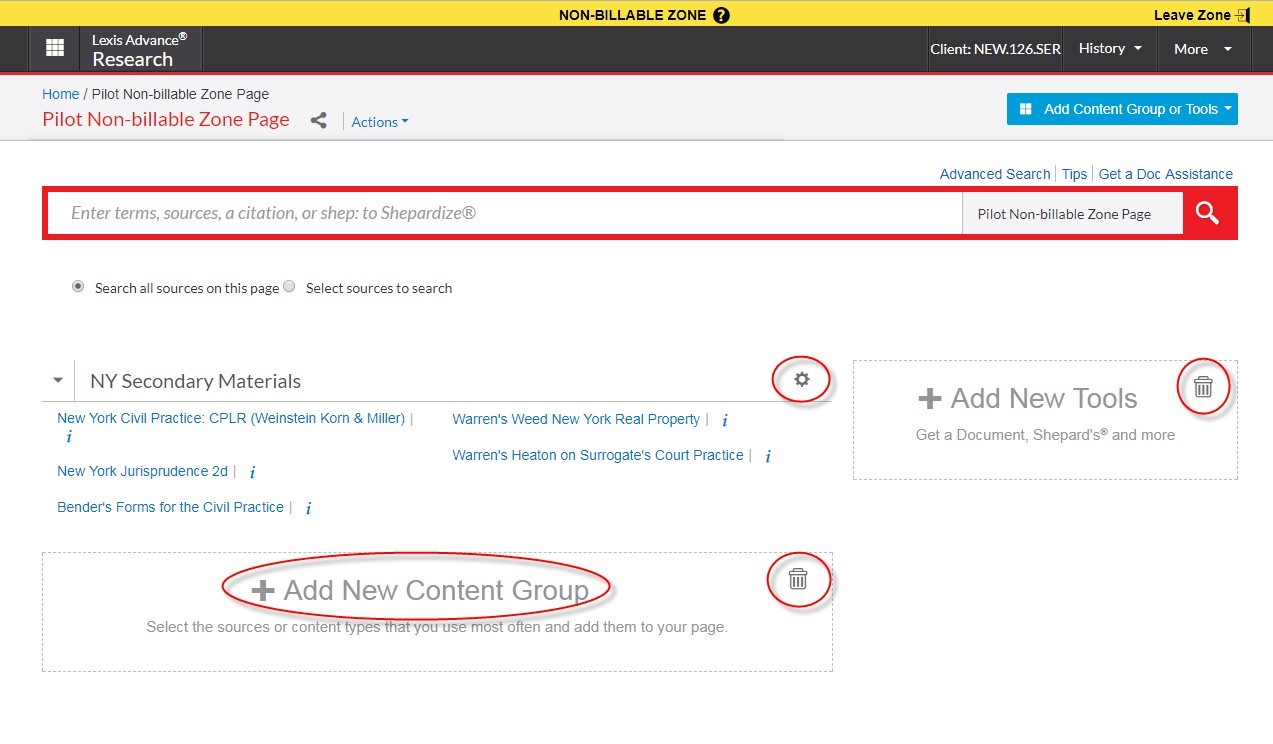
Task: Click Add New Tools
Action: pos(1028,398)
